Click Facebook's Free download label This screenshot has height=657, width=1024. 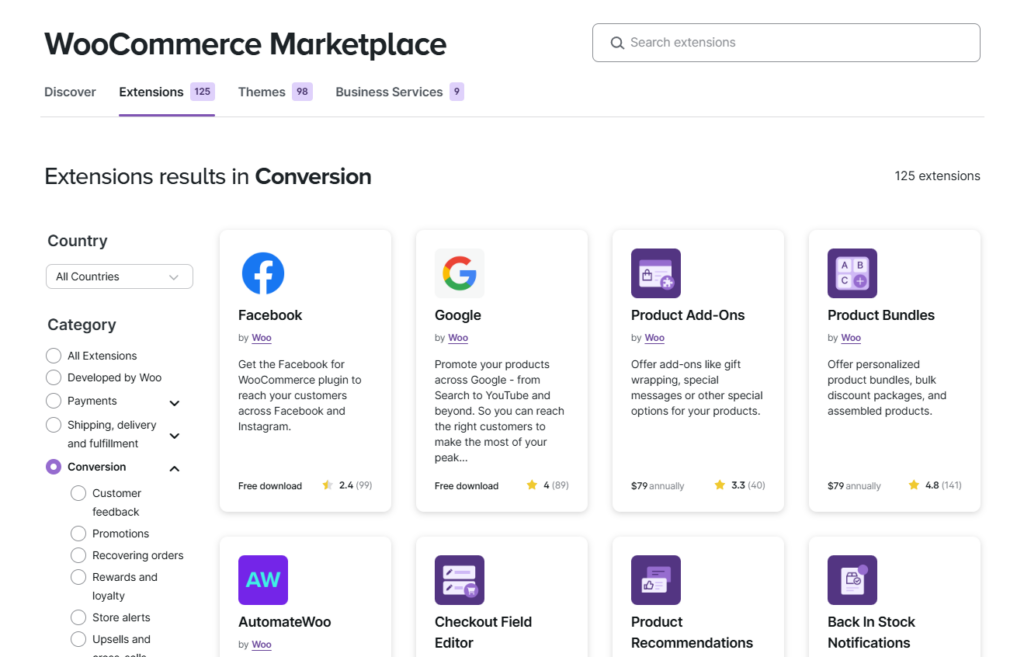coord(270,486)
